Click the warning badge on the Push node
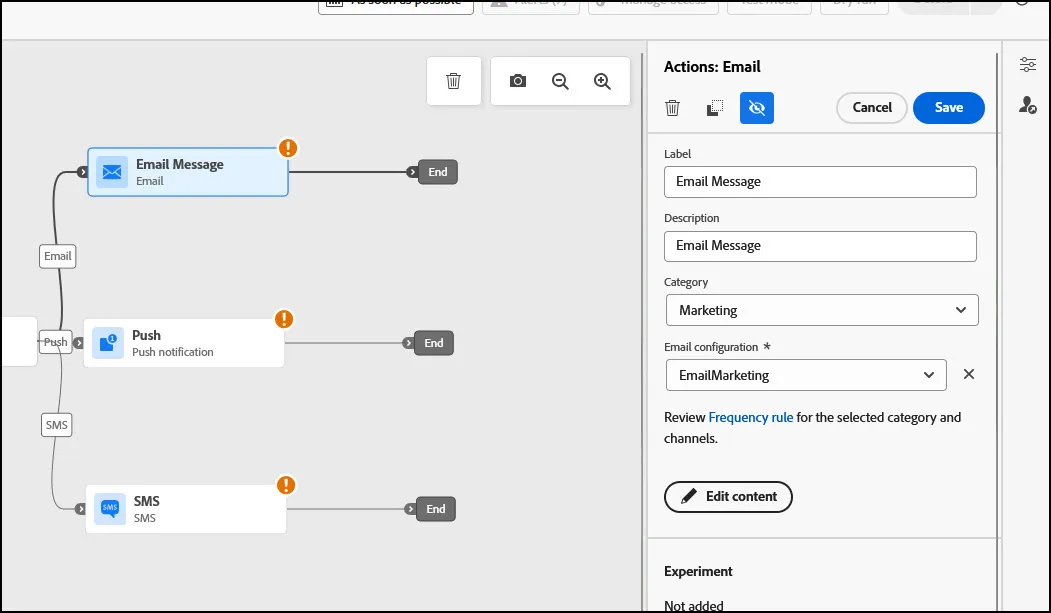This screenshot has height=613, width=1051. [x=284, y=319]
